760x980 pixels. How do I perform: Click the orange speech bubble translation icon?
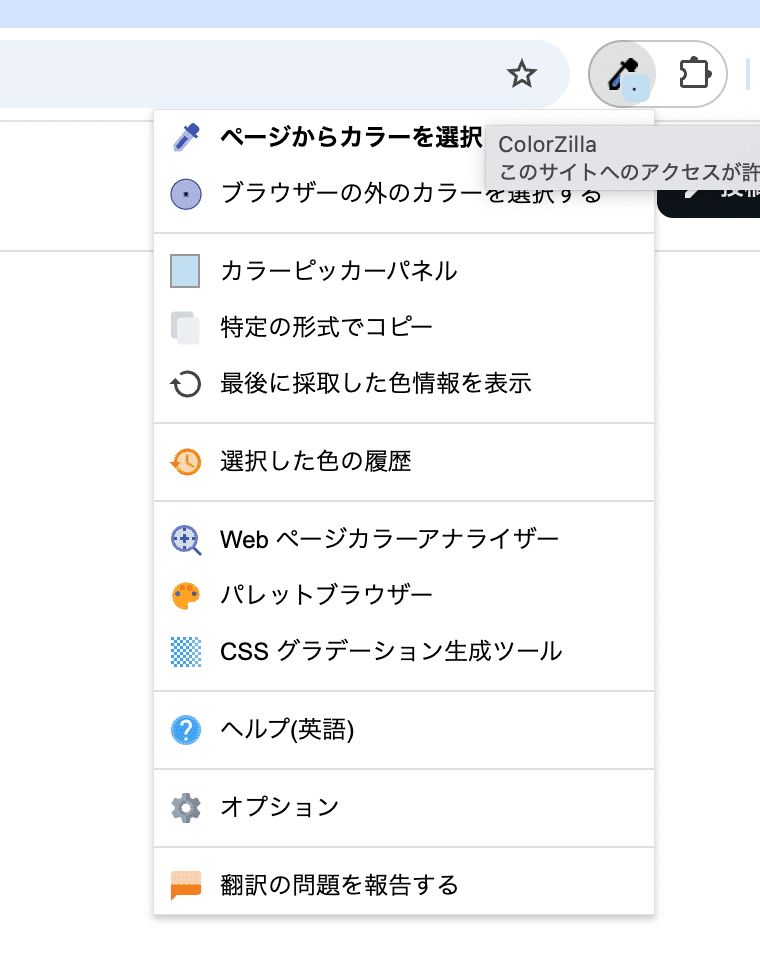[185, 884]
